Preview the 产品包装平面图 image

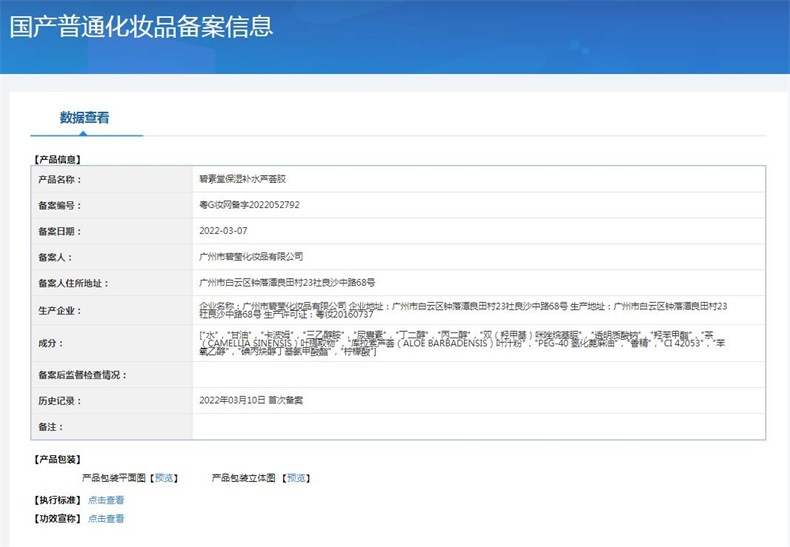[x=164, y=478]
